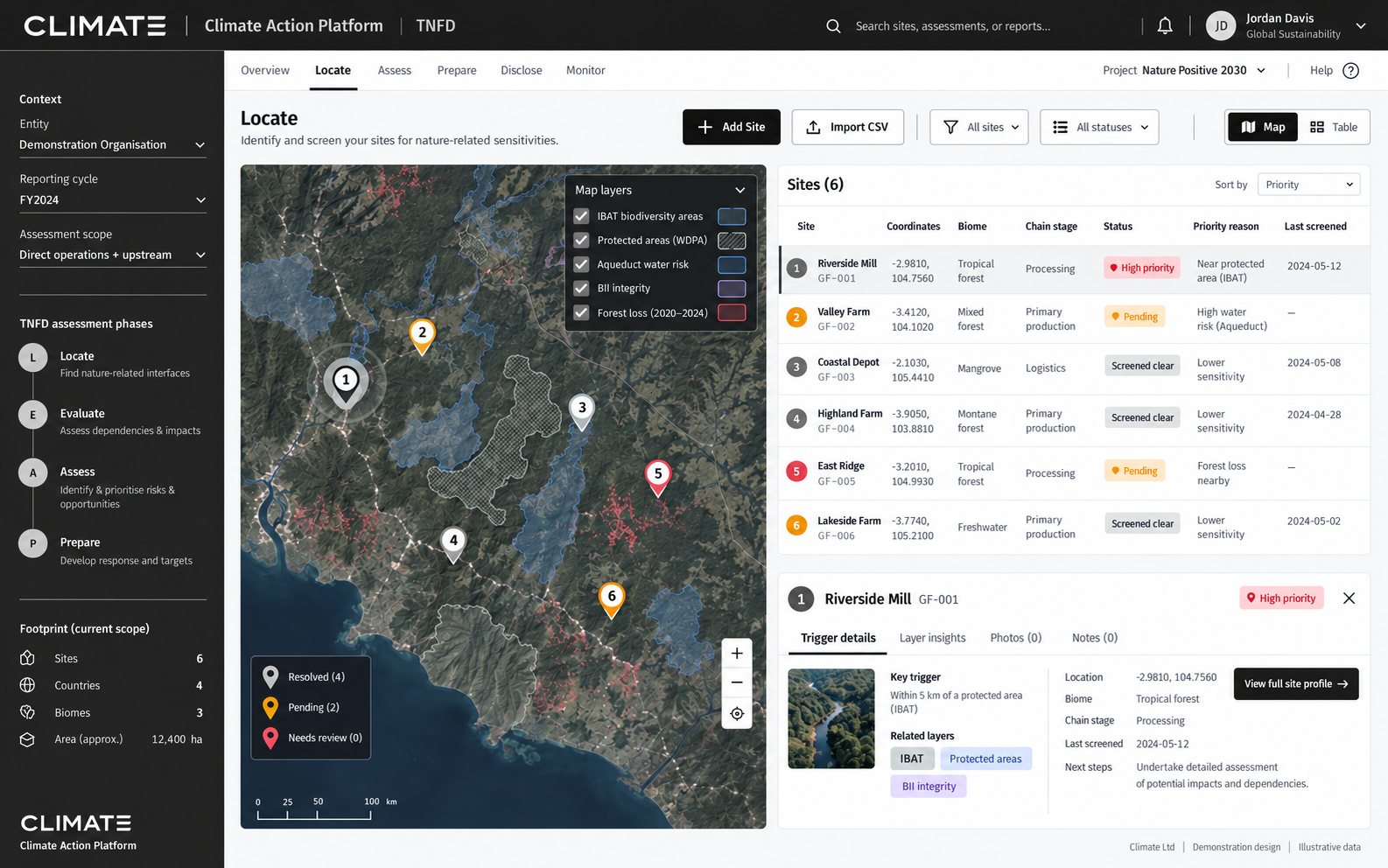1388x868 pixels.
Task: Click the Riverside Mill aerial photo thumbnail
Action: [831, 719]
